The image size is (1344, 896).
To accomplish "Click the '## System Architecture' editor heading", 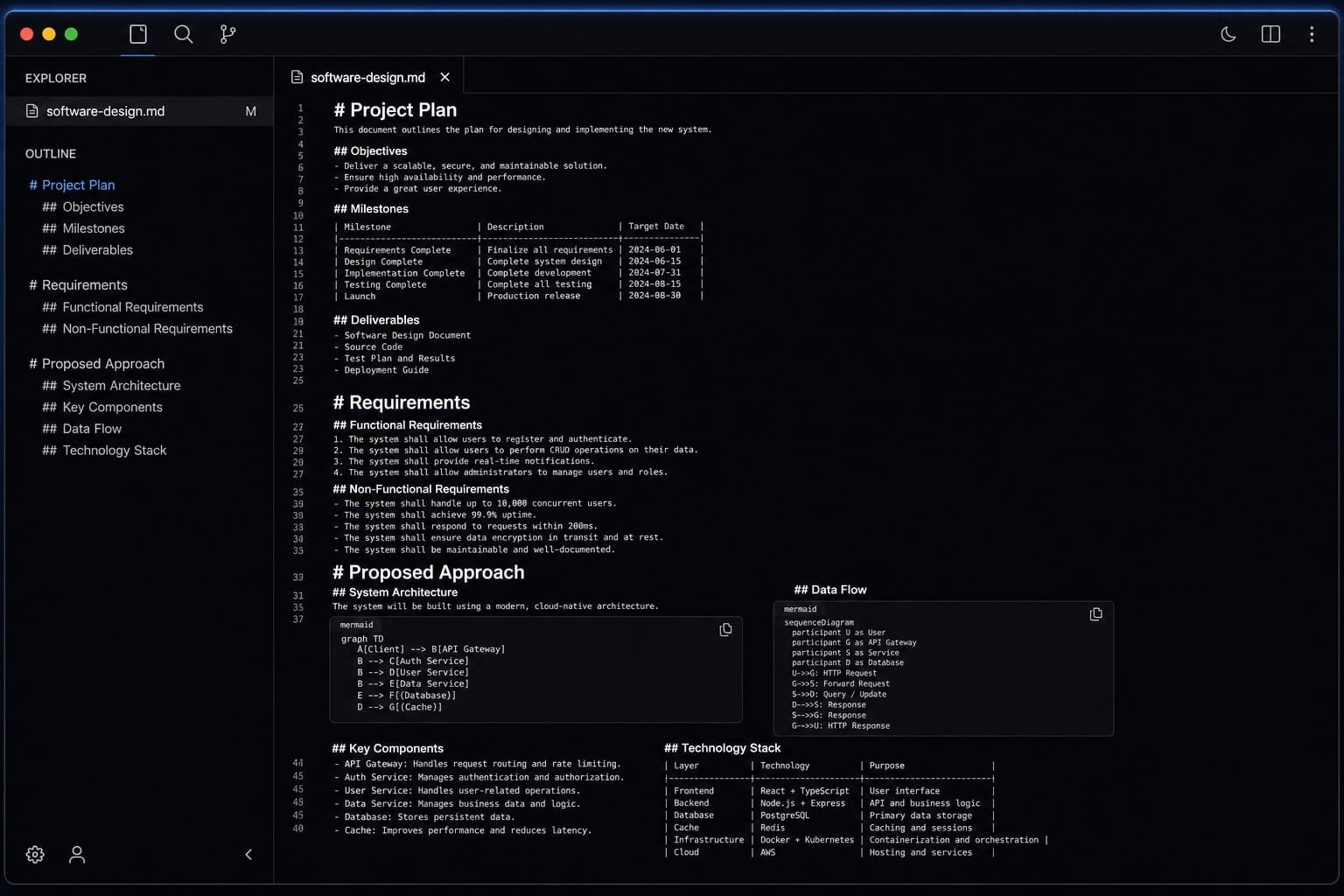I will click(x=395, y=592).
